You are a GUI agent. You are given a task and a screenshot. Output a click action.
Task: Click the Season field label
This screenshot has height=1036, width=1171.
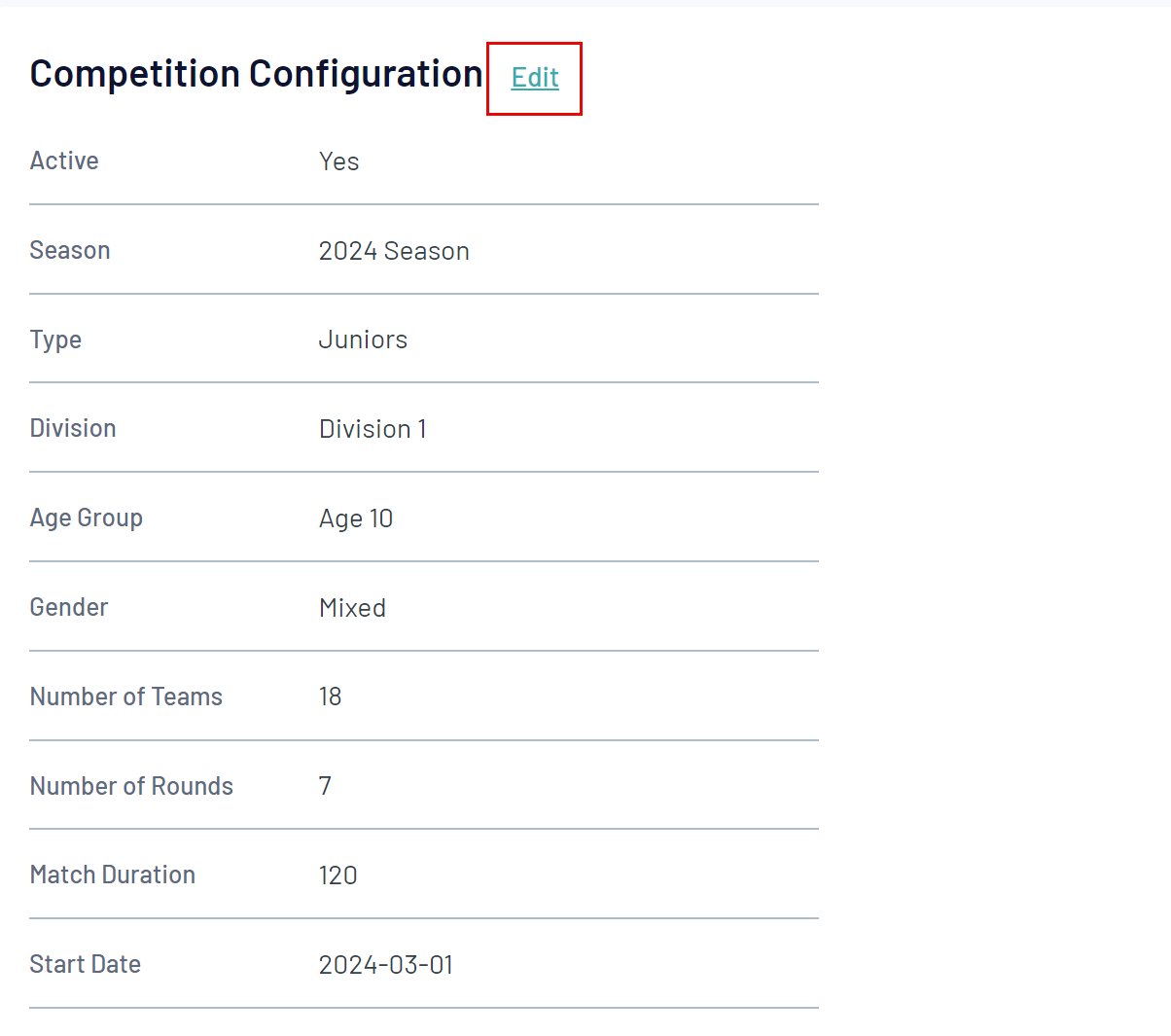pos(70,250)
